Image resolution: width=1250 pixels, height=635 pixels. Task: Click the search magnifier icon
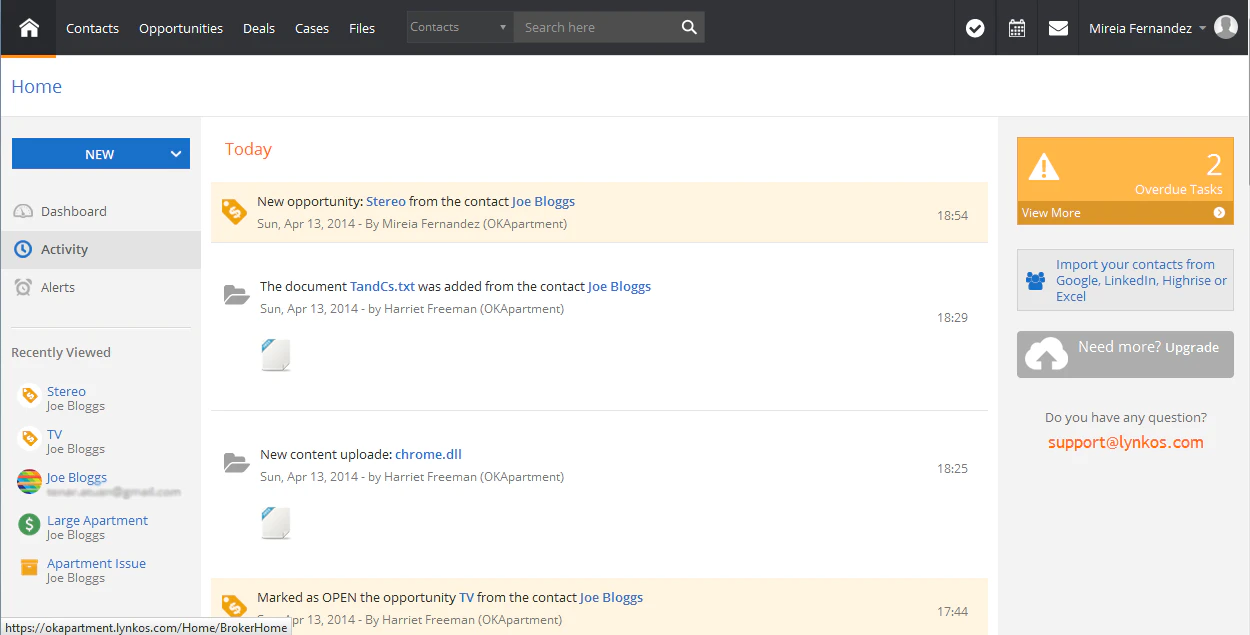[689, 28]
